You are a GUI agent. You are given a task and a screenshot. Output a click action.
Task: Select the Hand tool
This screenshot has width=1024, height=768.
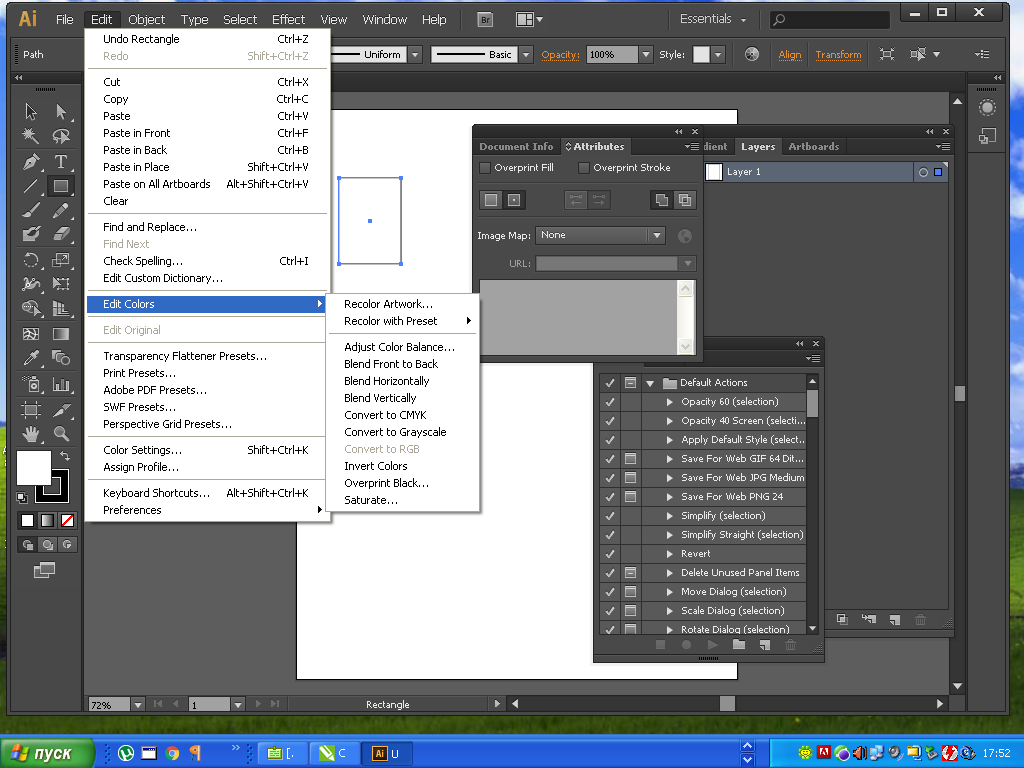click(x=31, y=434)
